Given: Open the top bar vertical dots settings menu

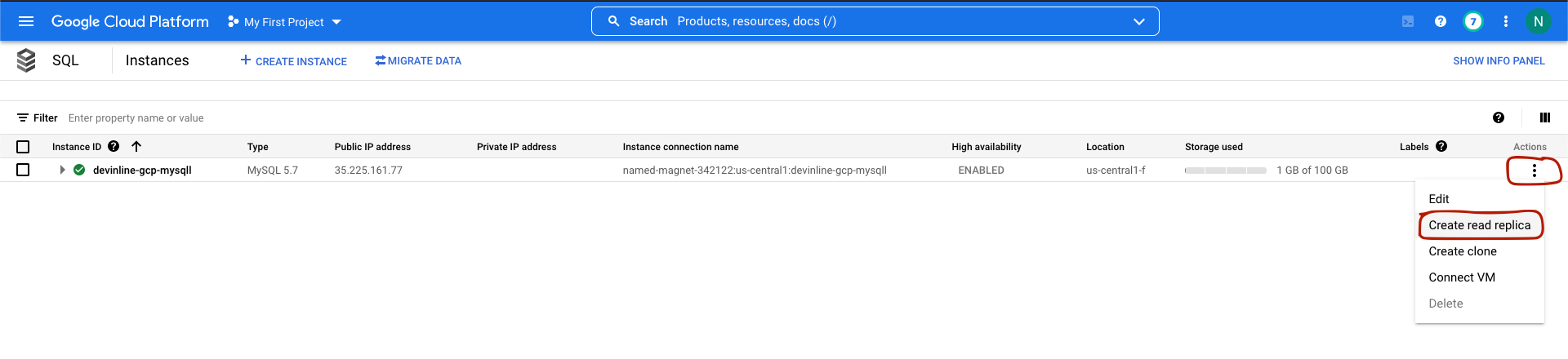Looking at the screenshot, I should point(1506,21).
